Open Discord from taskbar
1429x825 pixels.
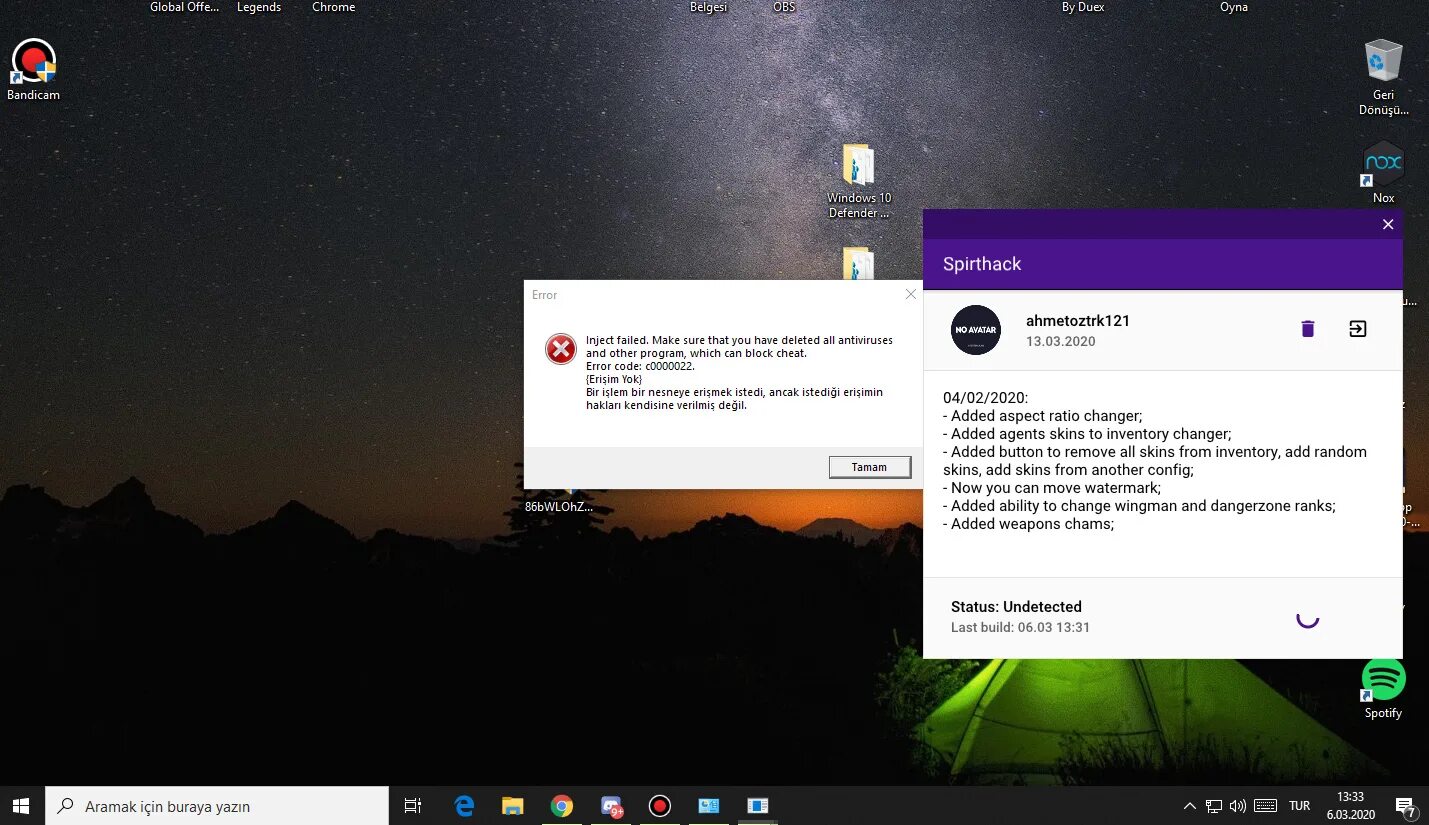pyautogui.click(x=611, y=806)
